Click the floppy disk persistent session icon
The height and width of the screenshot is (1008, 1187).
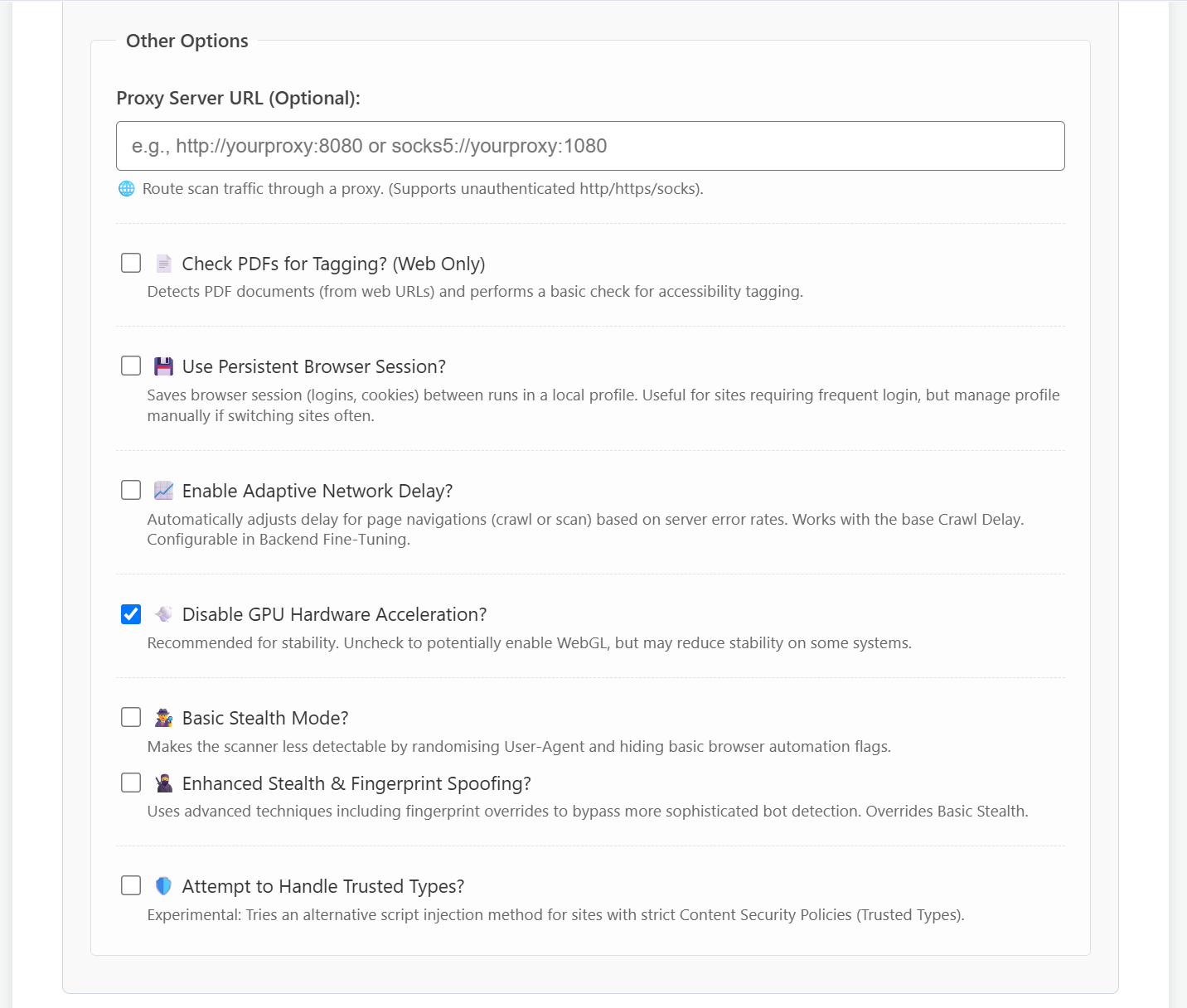click(x=164, y=366)
